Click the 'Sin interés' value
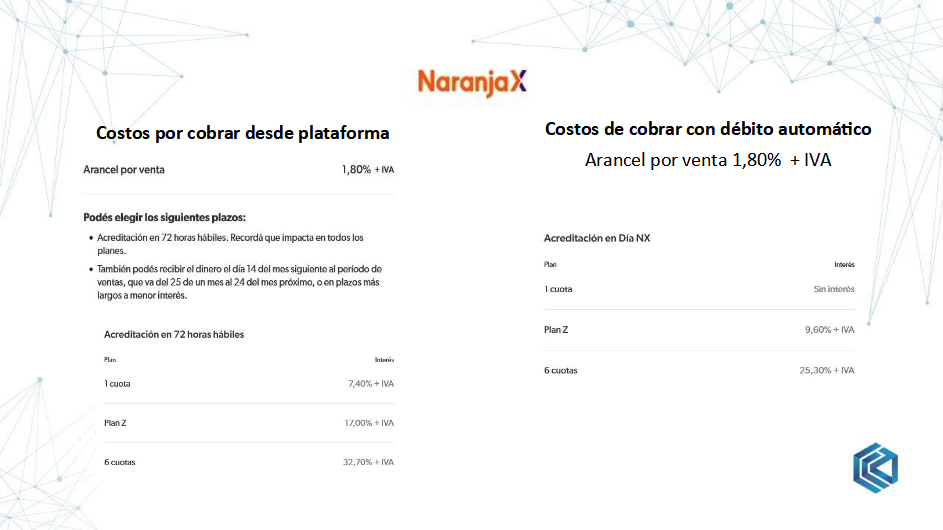Screen dimensions: 943x530 pyautogui.click(x=834, y=289)
